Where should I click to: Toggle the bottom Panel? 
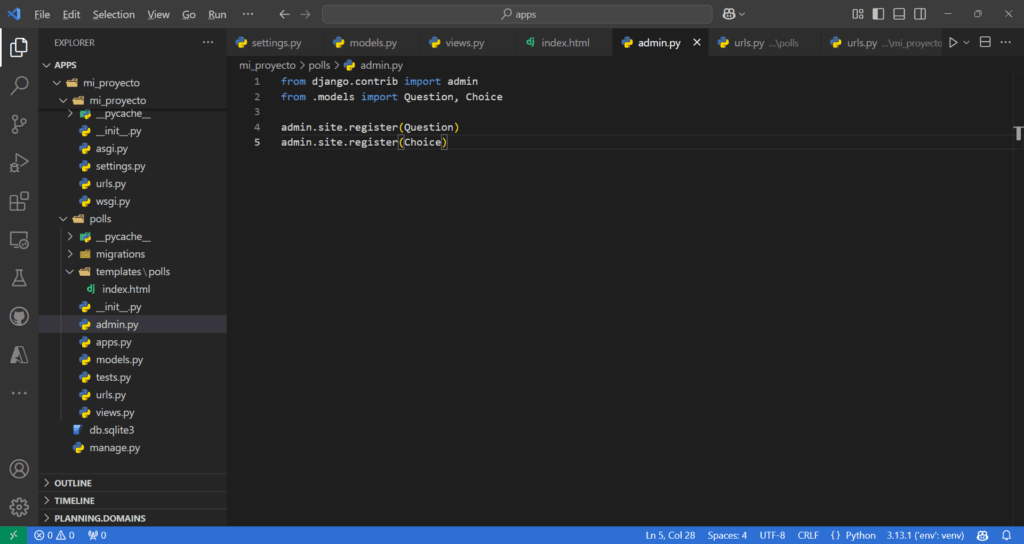[899, 14]
